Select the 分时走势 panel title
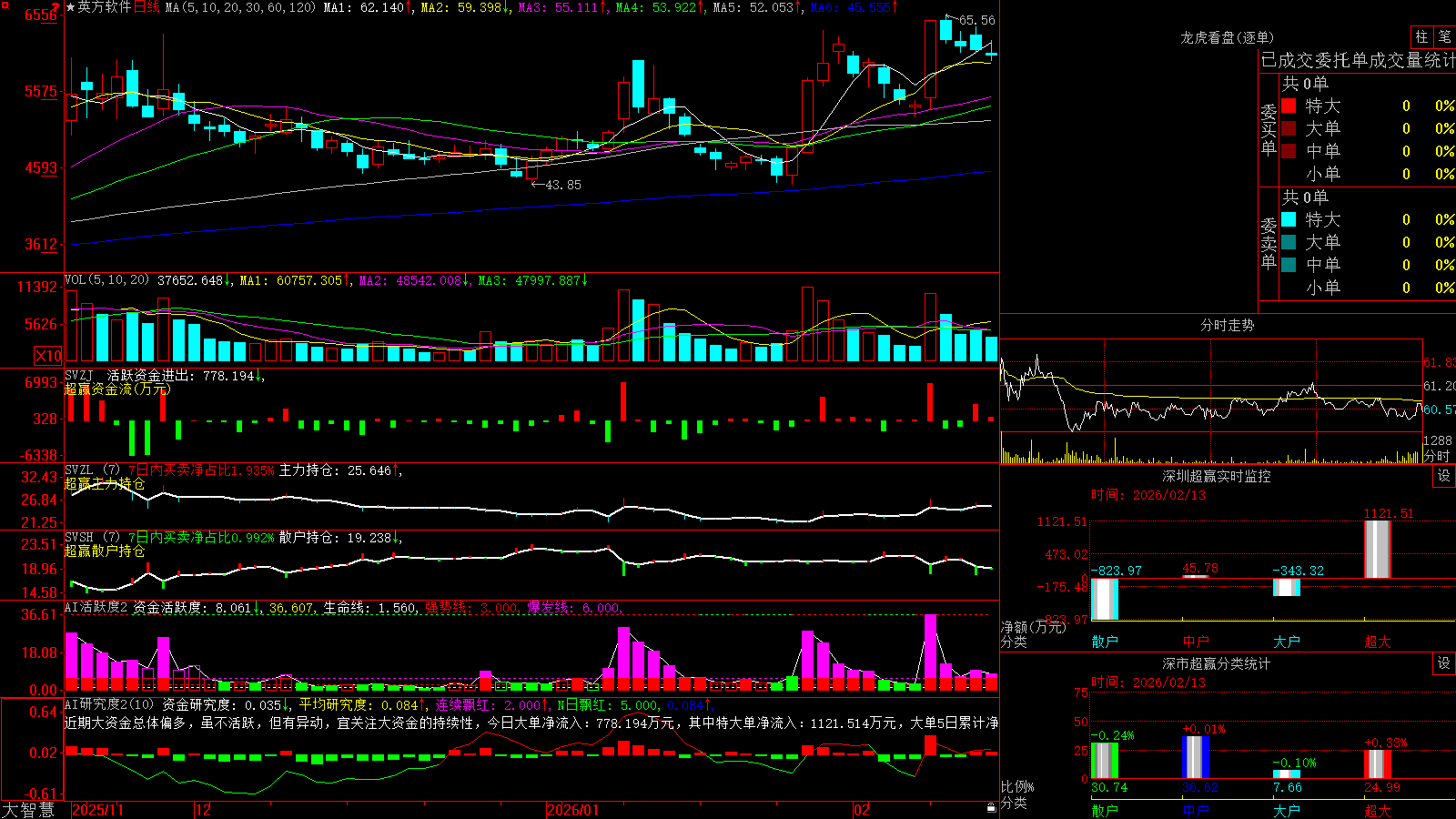 [1227, 325]
